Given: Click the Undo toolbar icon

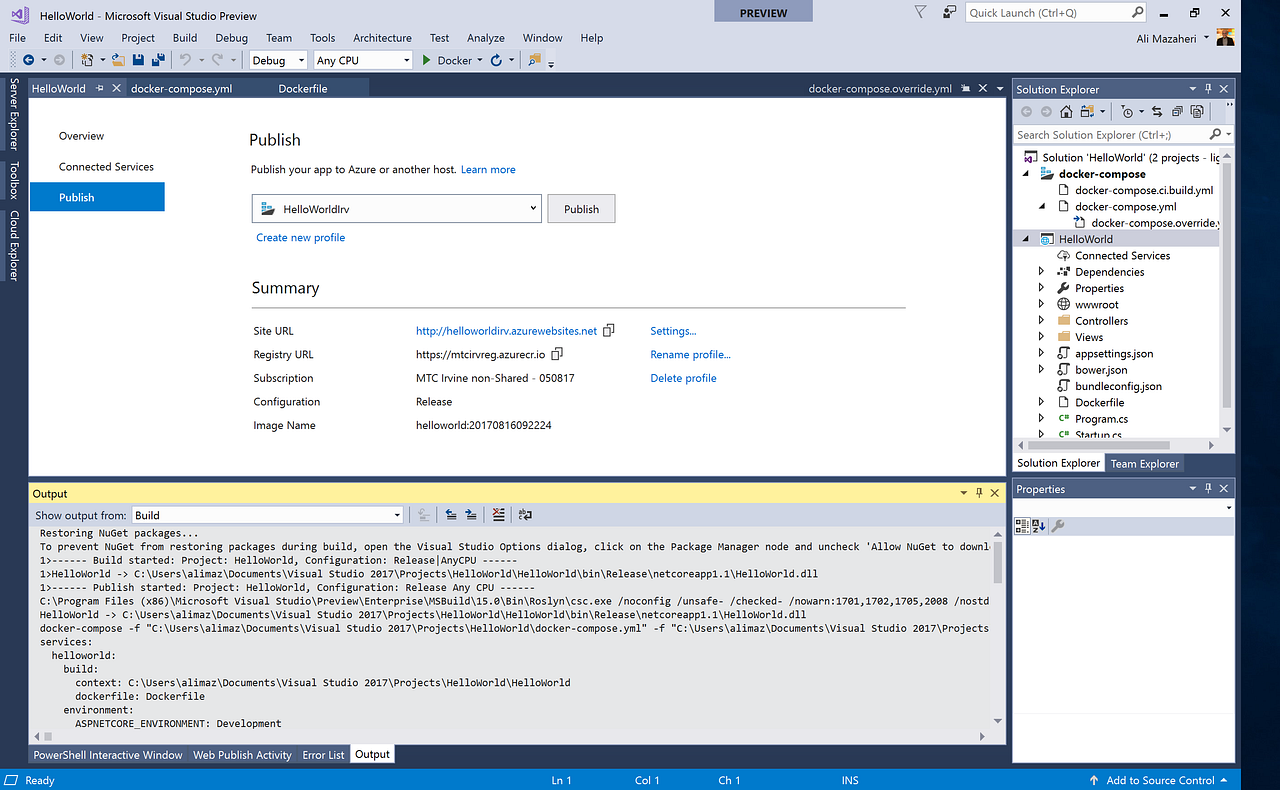Looking at the screenshot, I should click(x=185, y=60).
